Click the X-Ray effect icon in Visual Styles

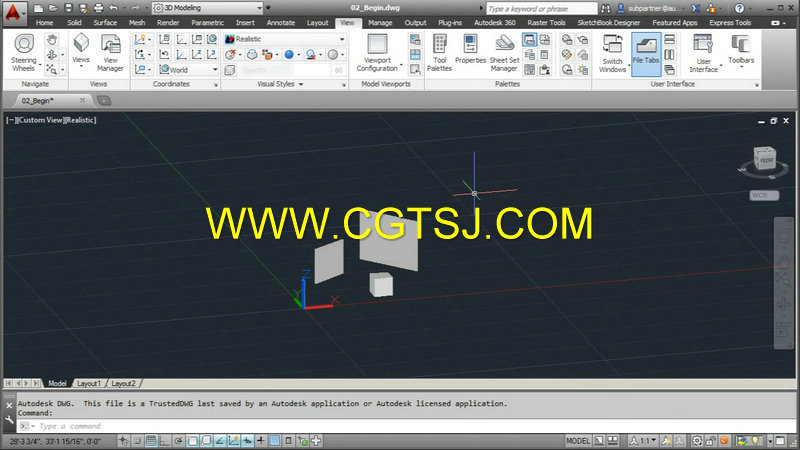coord(230,69)
